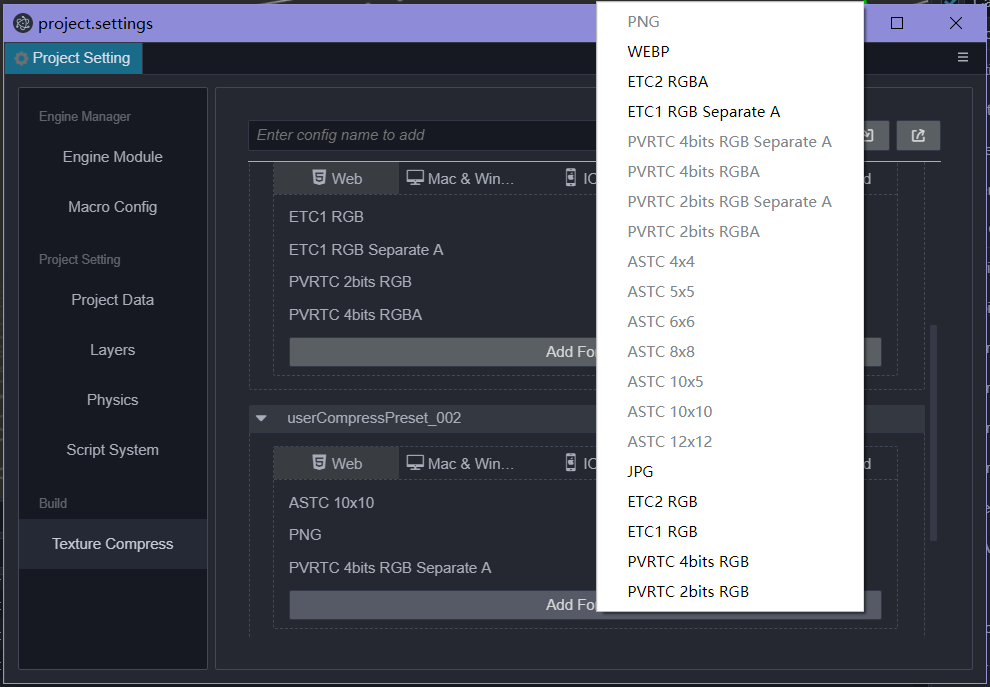Screen dimensions: 990x687
Task: Select PNG row in userCompressPreset_002
Action: [305, 534]
